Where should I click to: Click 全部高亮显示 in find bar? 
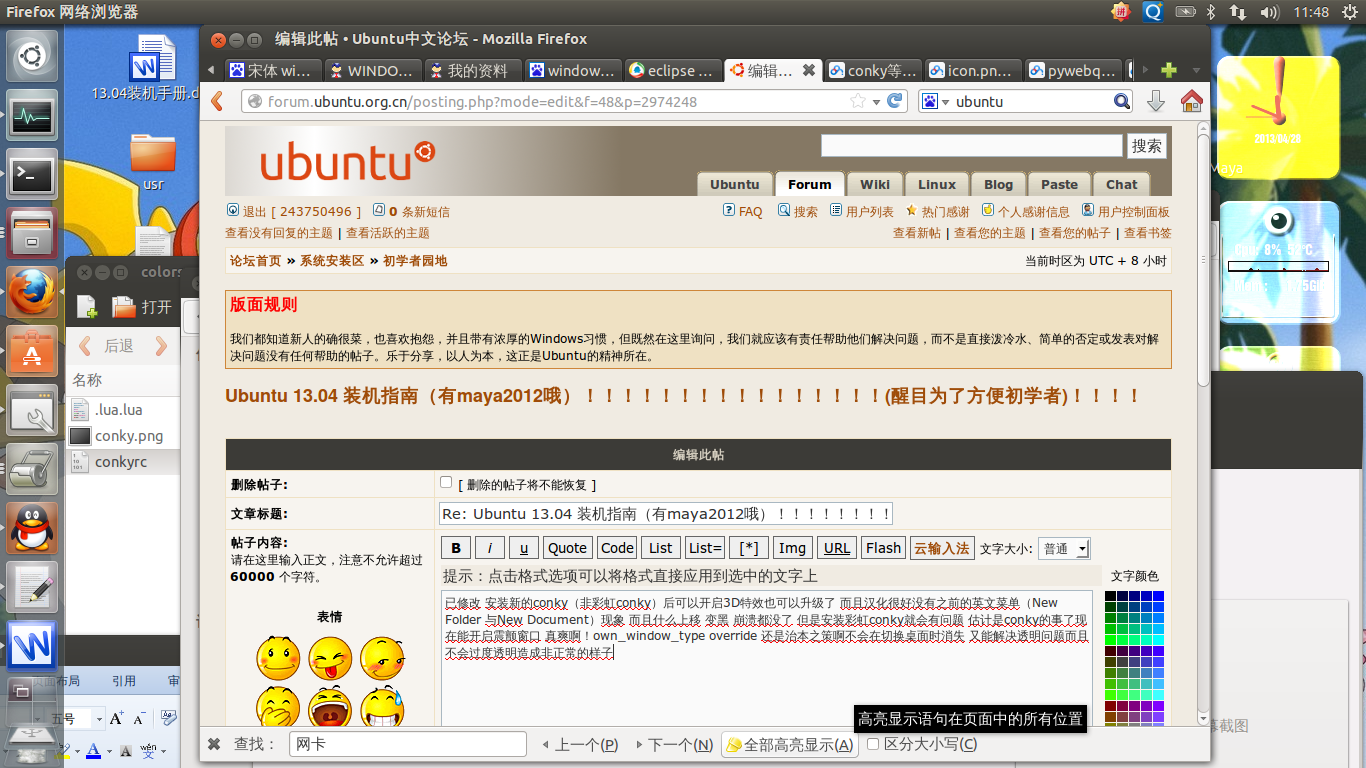coord(790,744)
